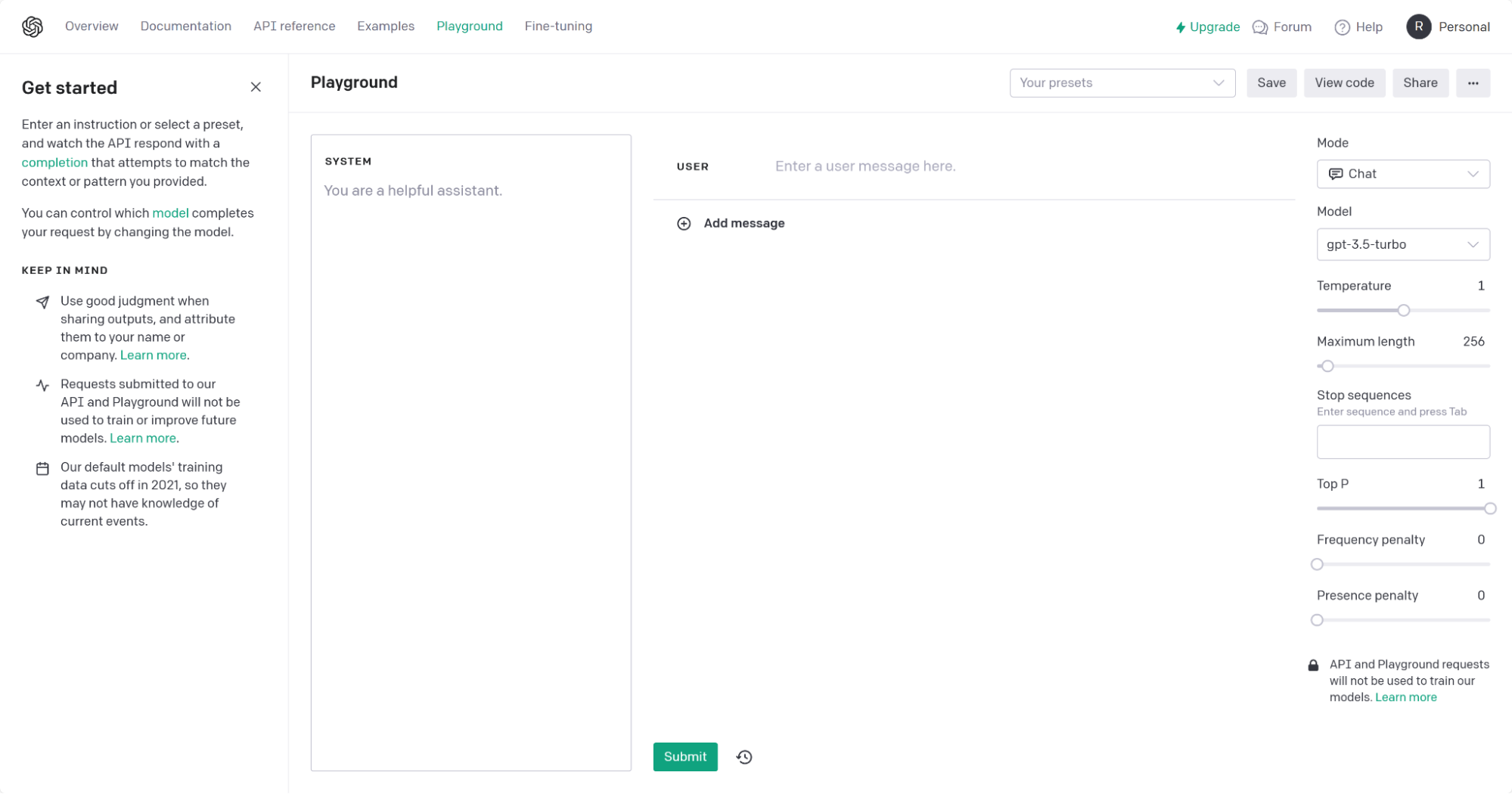Click the OpenAI logo icon
Viewport: 1512px width, 794px height.
point(33,26)
